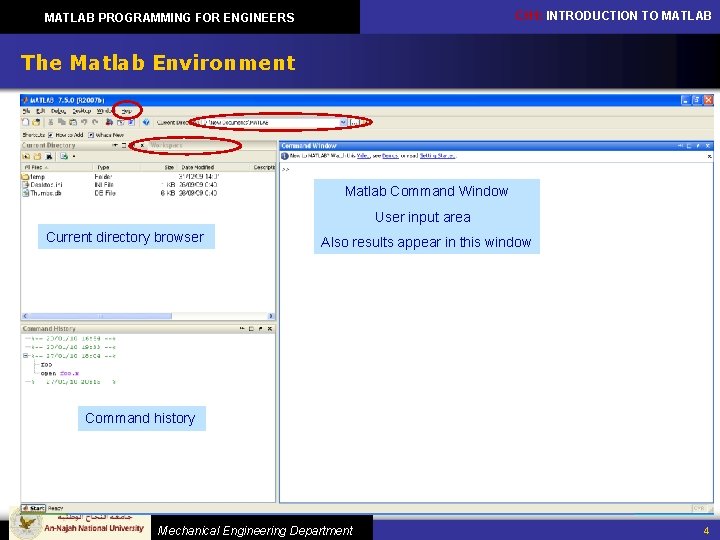Click the view/reports icon in Current Directory panel

[x=64, y=157]
